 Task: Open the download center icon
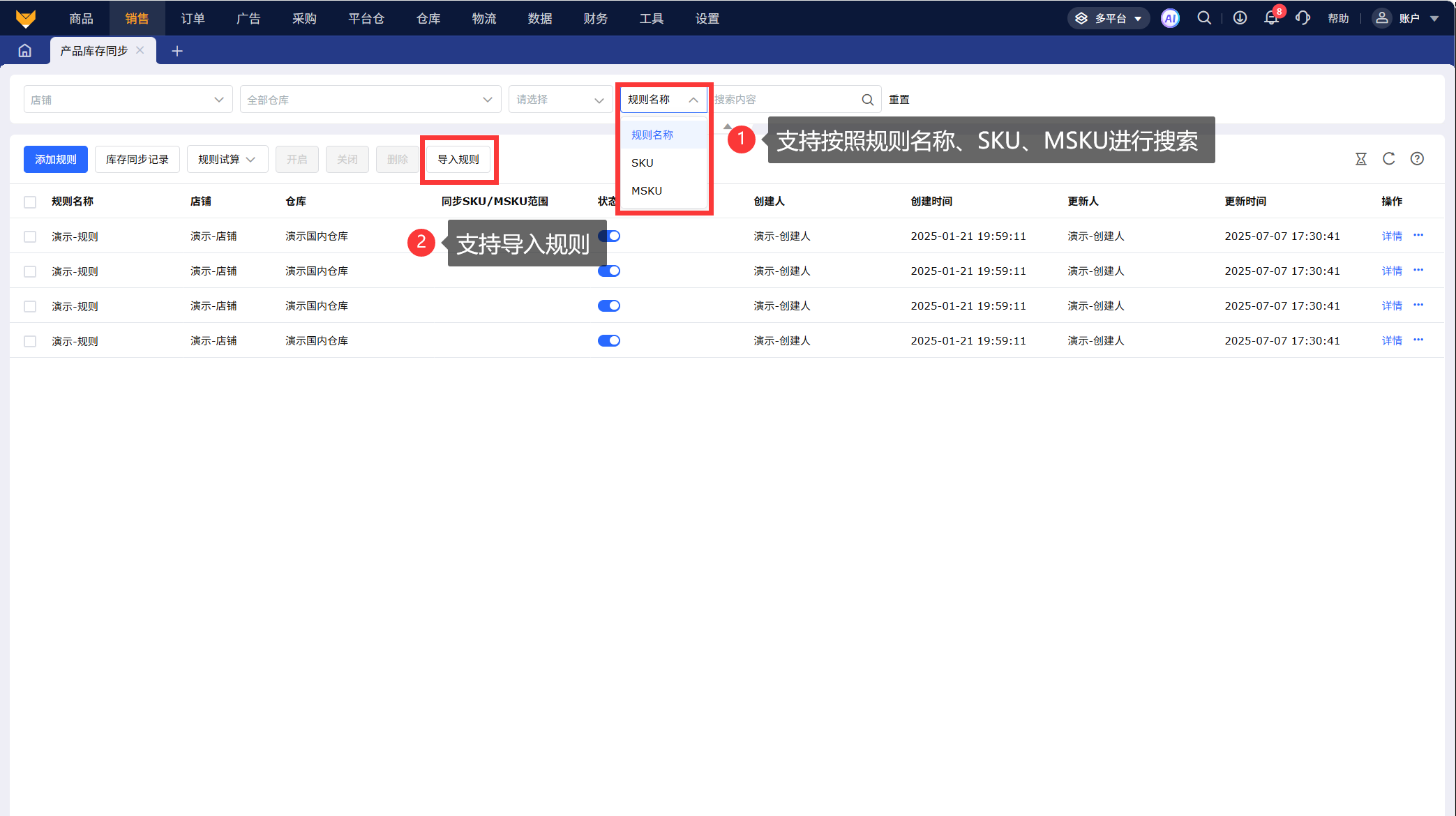click(1240, 19)
